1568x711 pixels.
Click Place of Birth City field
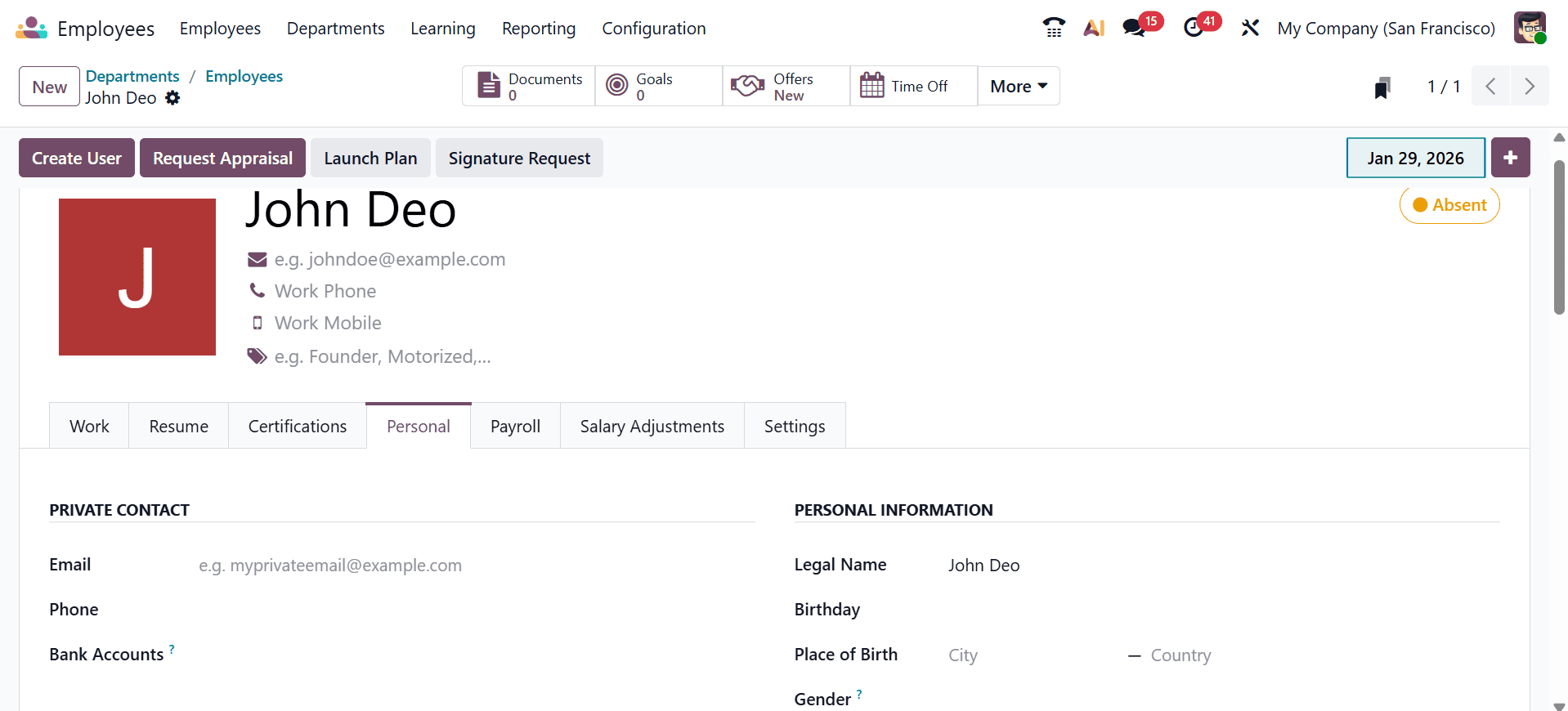1034,655
